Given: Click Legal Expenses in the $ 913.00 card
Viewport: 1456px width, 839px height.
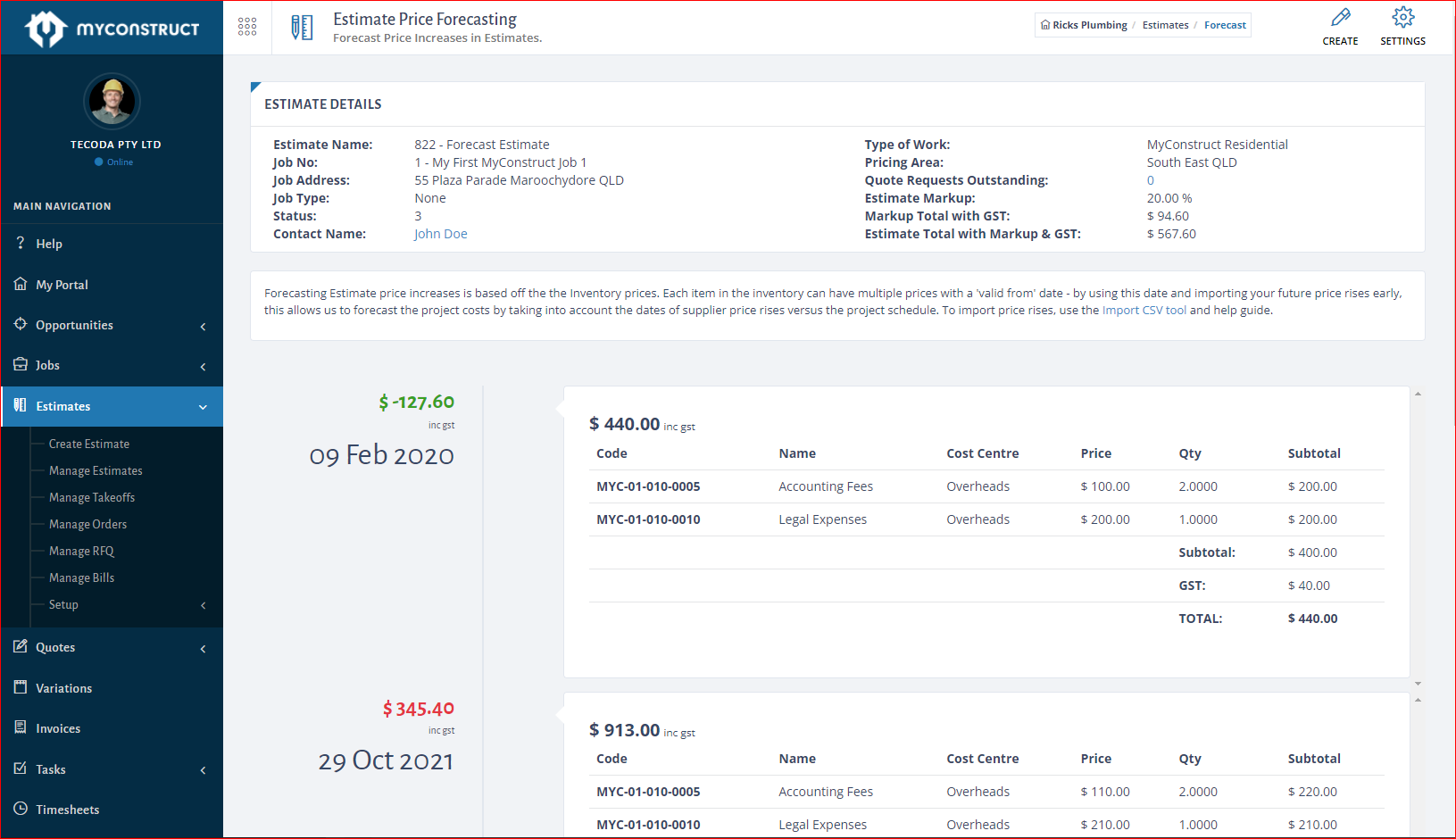Looking at the screenshot, I should 822,825.
